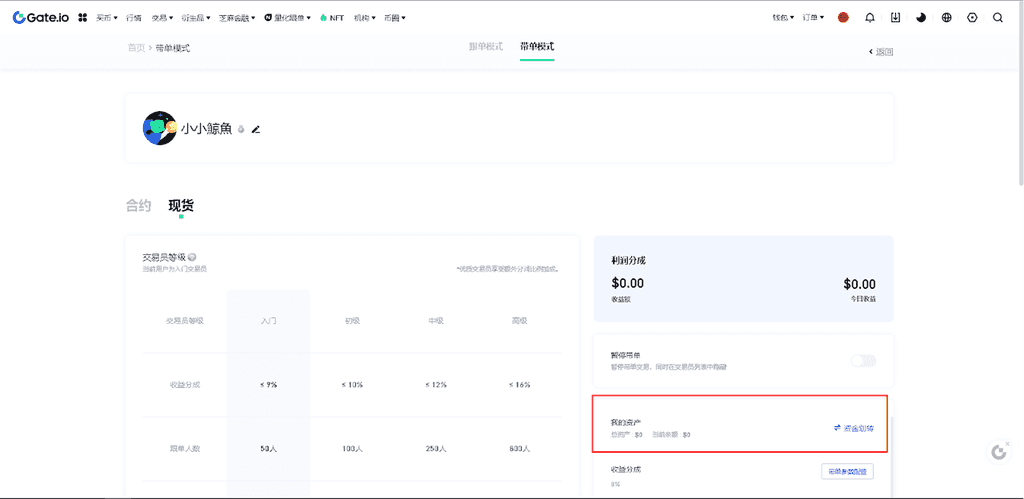Click the 资金划转 link
1024x499 pixels.
(853, 428)
